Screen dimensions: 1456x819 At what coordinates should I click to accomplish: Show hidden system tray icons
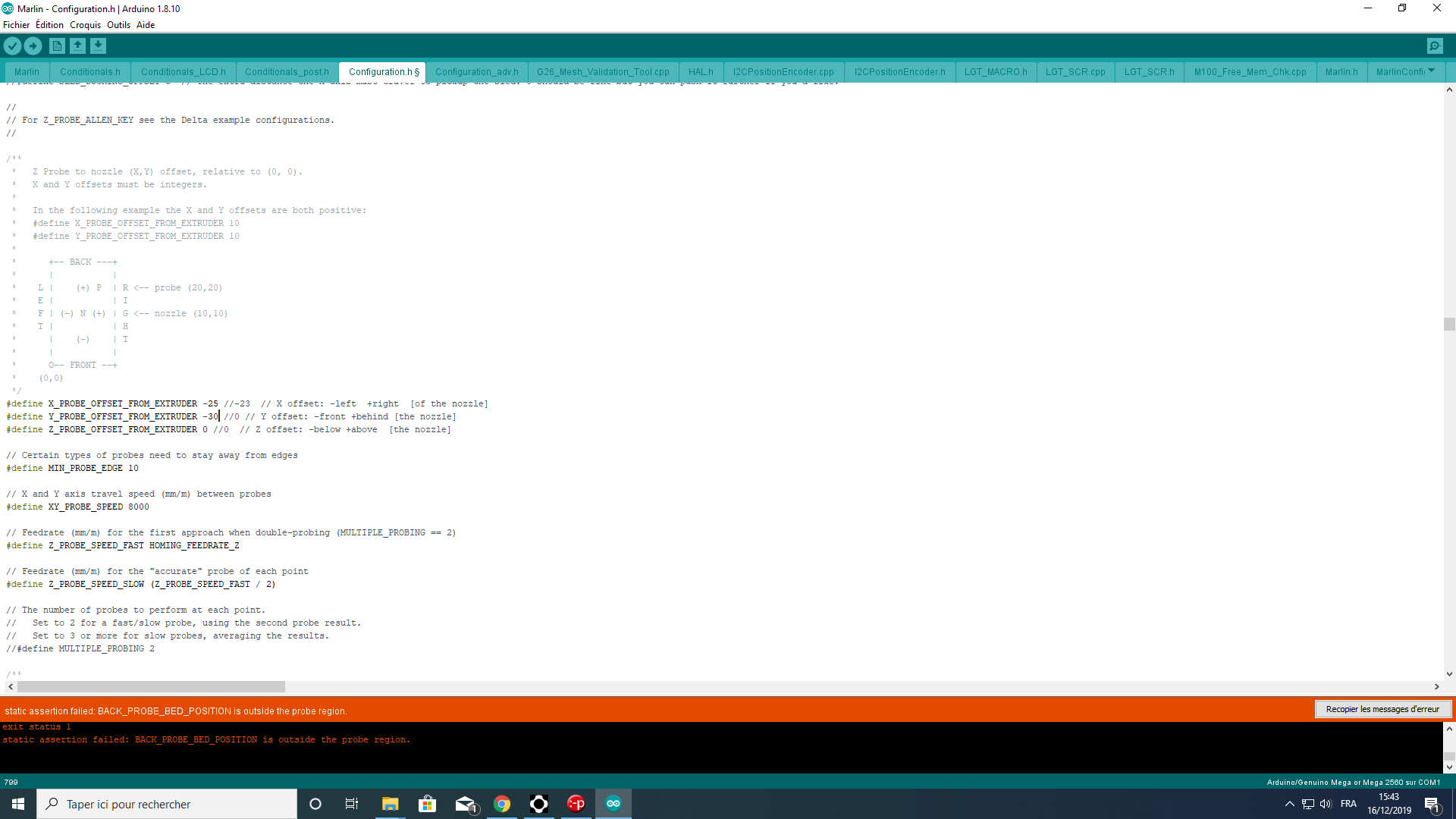pyautogui.click(x=1289, y=804)
